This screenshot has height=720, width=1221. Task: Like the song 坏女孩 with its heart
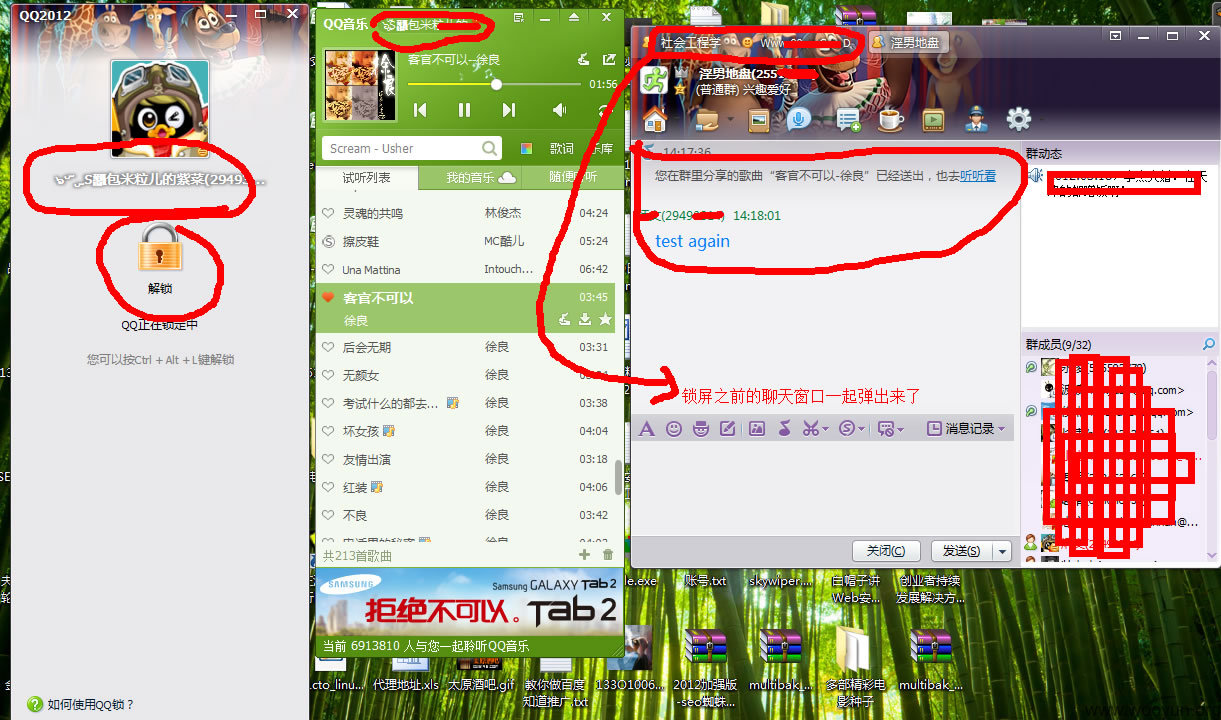coord(328,431)
